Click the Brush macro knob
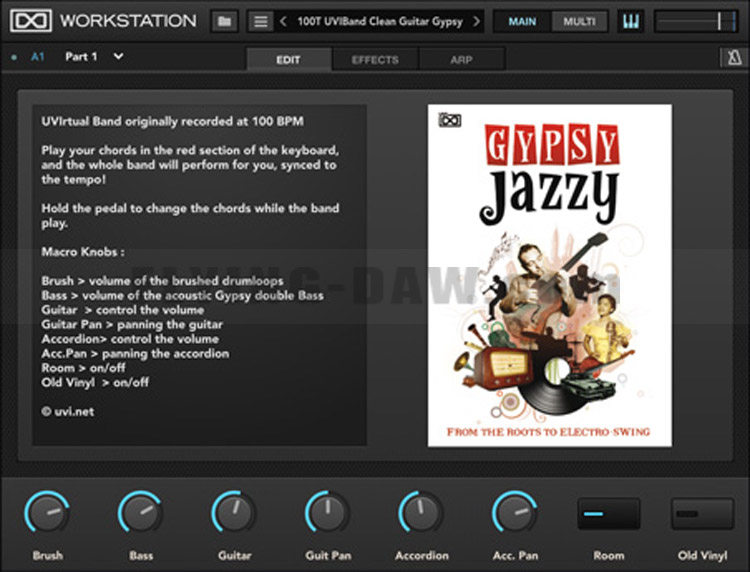Viewport: 750px width, 572px height. [x=47, y=513]
